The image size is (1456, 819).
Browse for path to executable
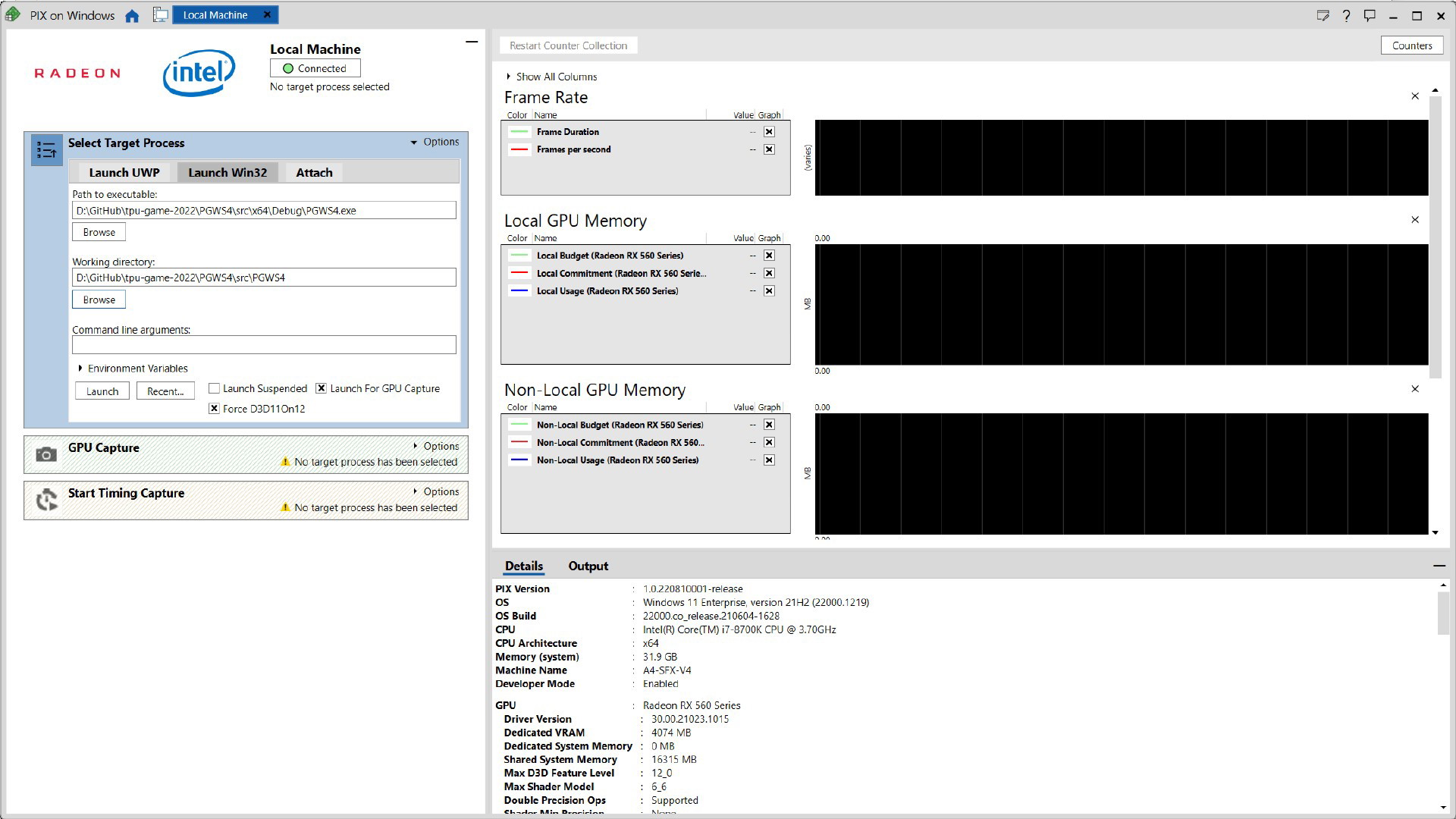[x=99, y=232]
